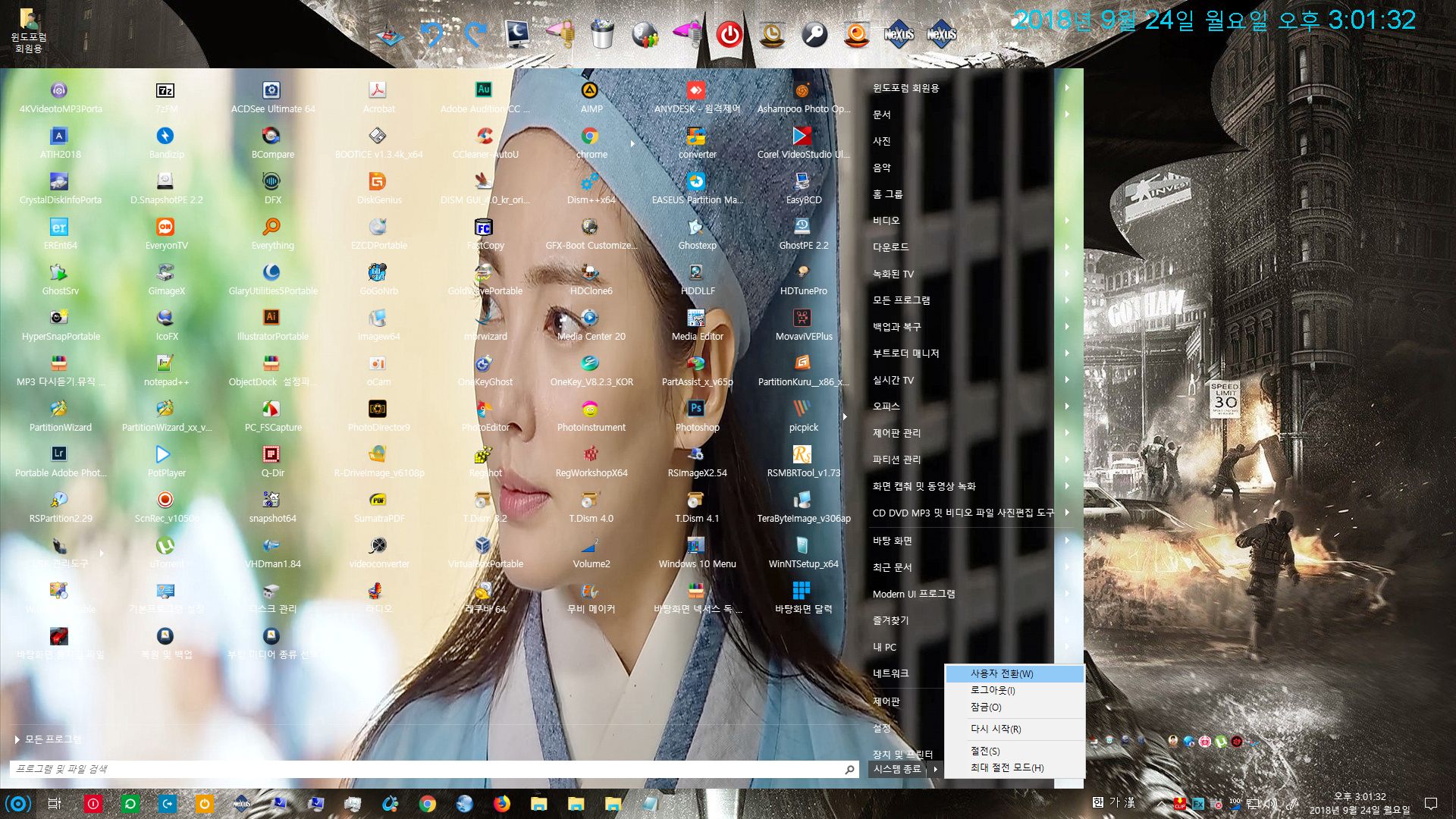This screenshot has width=1456, height=819.
Task: Expand the 백업과 복구 submenu arrow
Action: tap(1067, 327)
